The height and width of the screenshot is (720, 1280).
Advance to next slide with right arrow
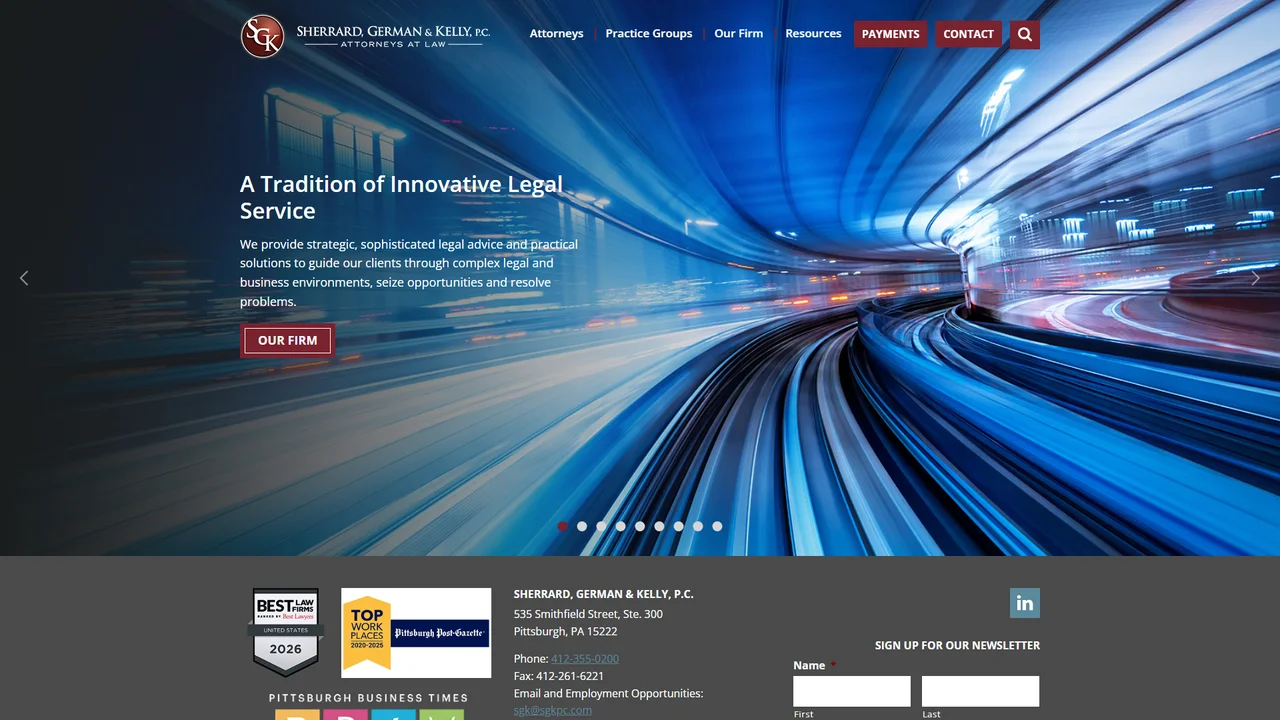point(1256,278)
